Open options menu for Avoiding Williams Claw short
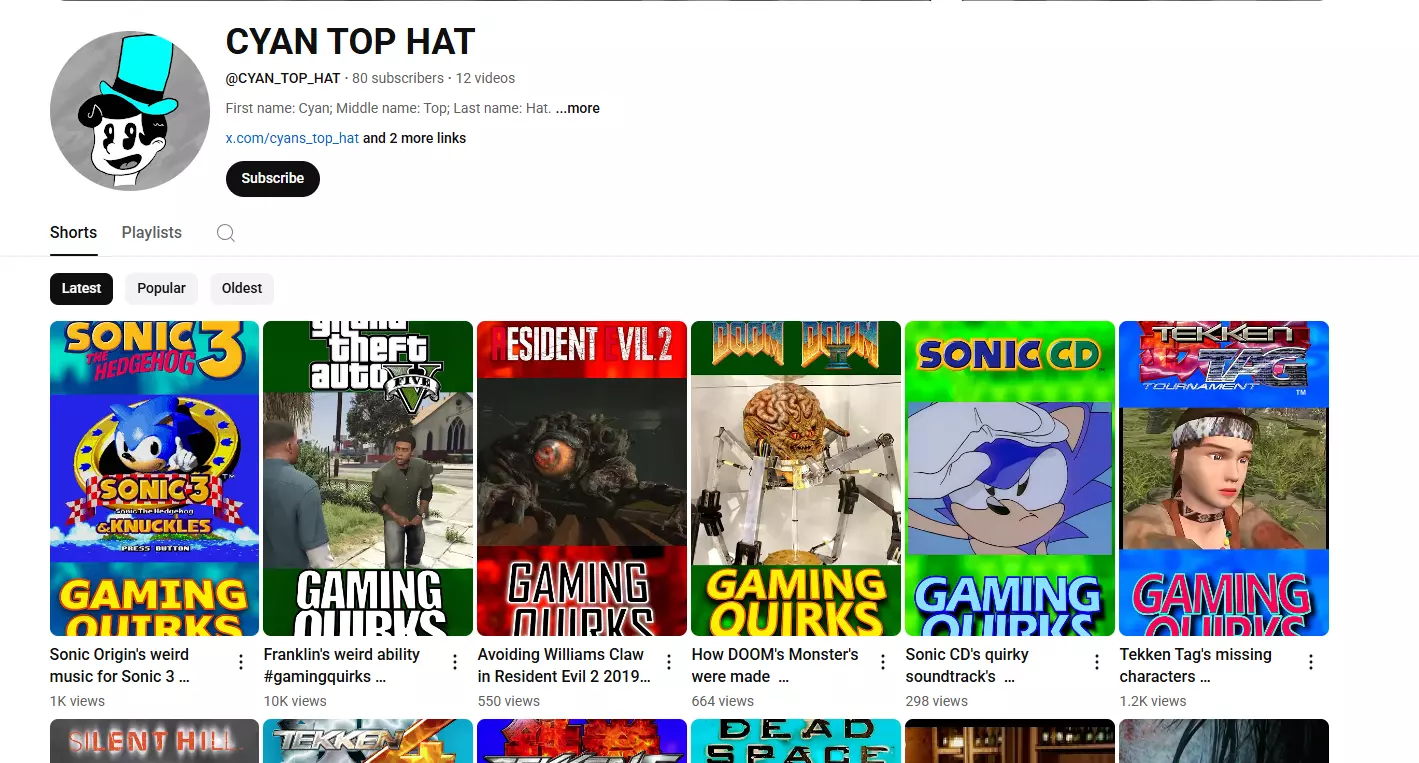 669,662
